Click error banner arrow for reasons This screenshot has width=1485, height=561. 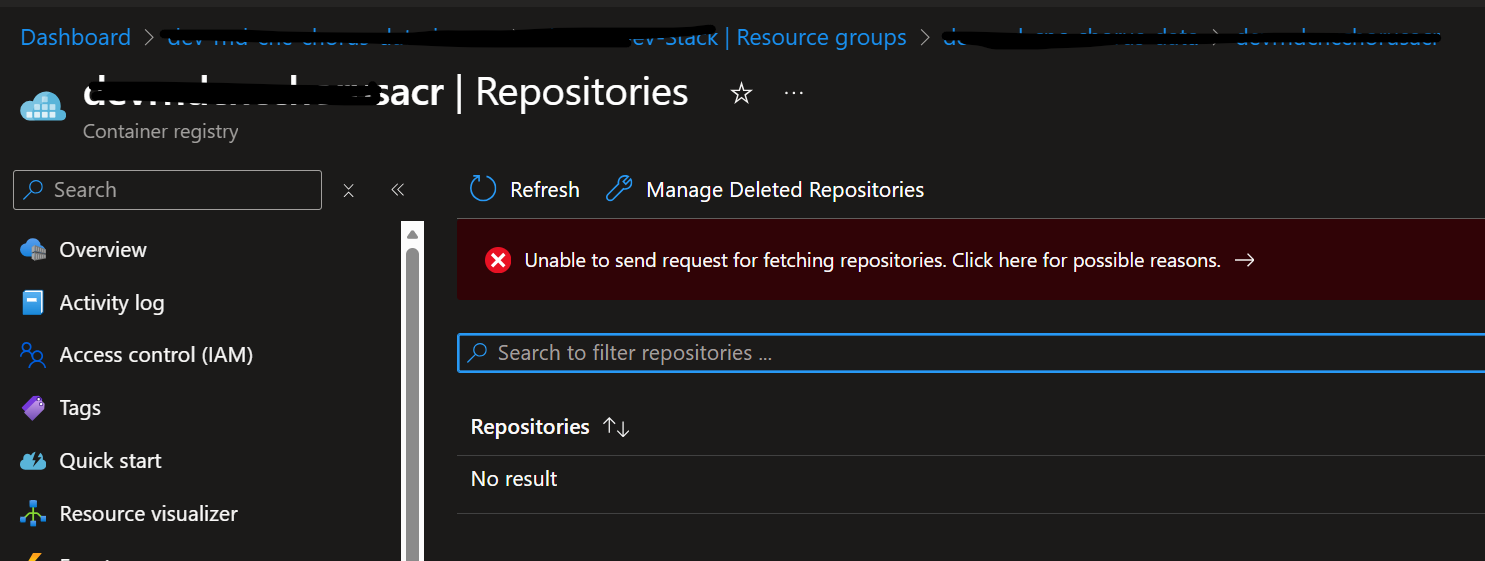pos(1244,260)
